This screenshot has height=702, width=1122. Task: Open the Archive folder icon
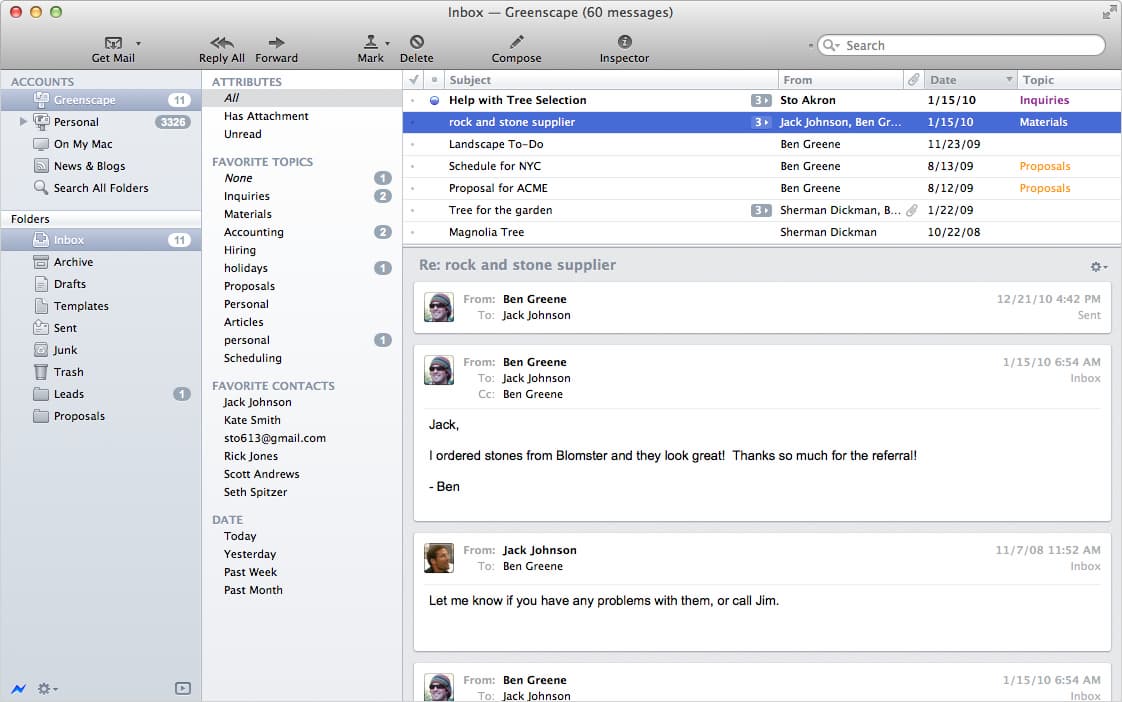[x=42, y=262]
